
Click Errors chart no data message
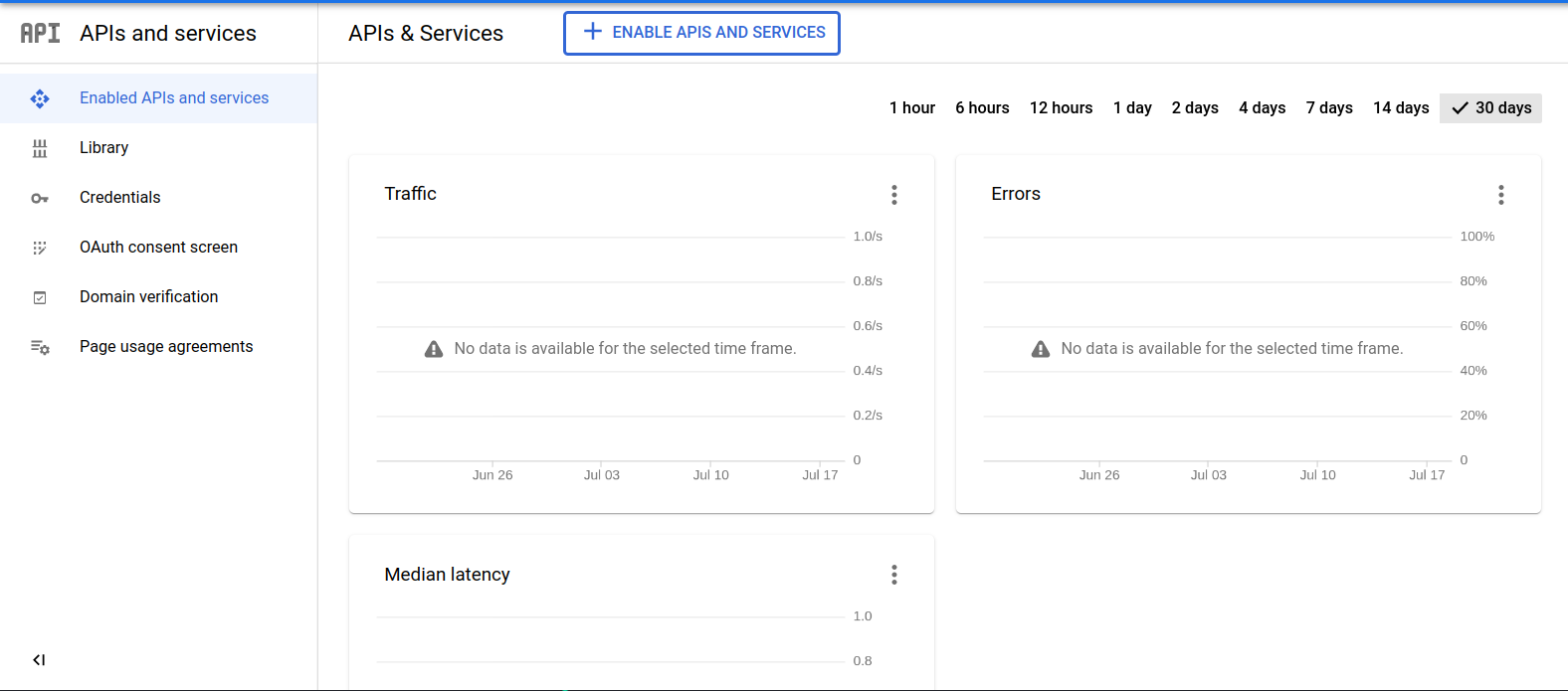1232,349
